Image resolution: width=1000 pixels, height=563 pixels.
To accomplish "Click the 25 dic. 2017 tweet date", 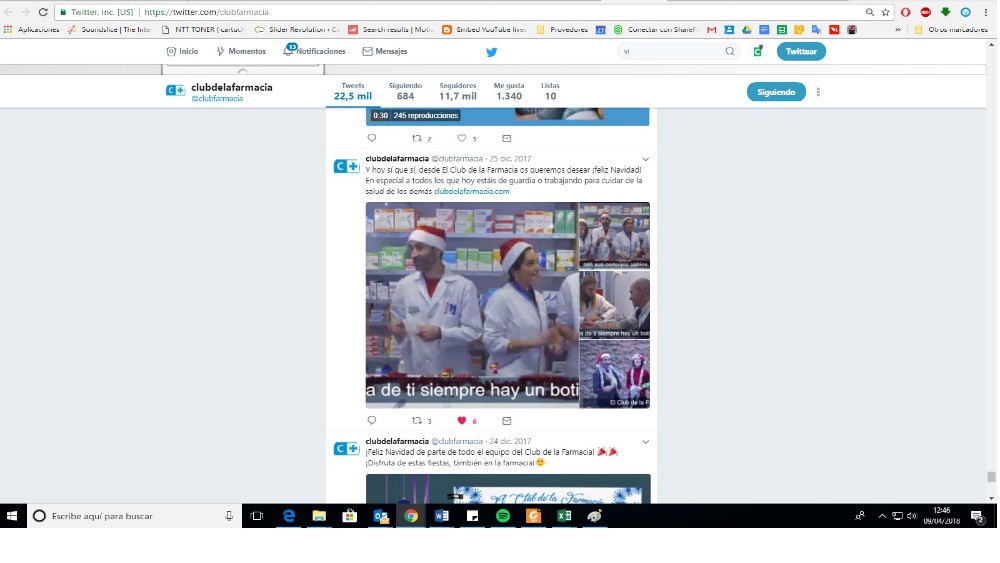I will coord(510,159).
